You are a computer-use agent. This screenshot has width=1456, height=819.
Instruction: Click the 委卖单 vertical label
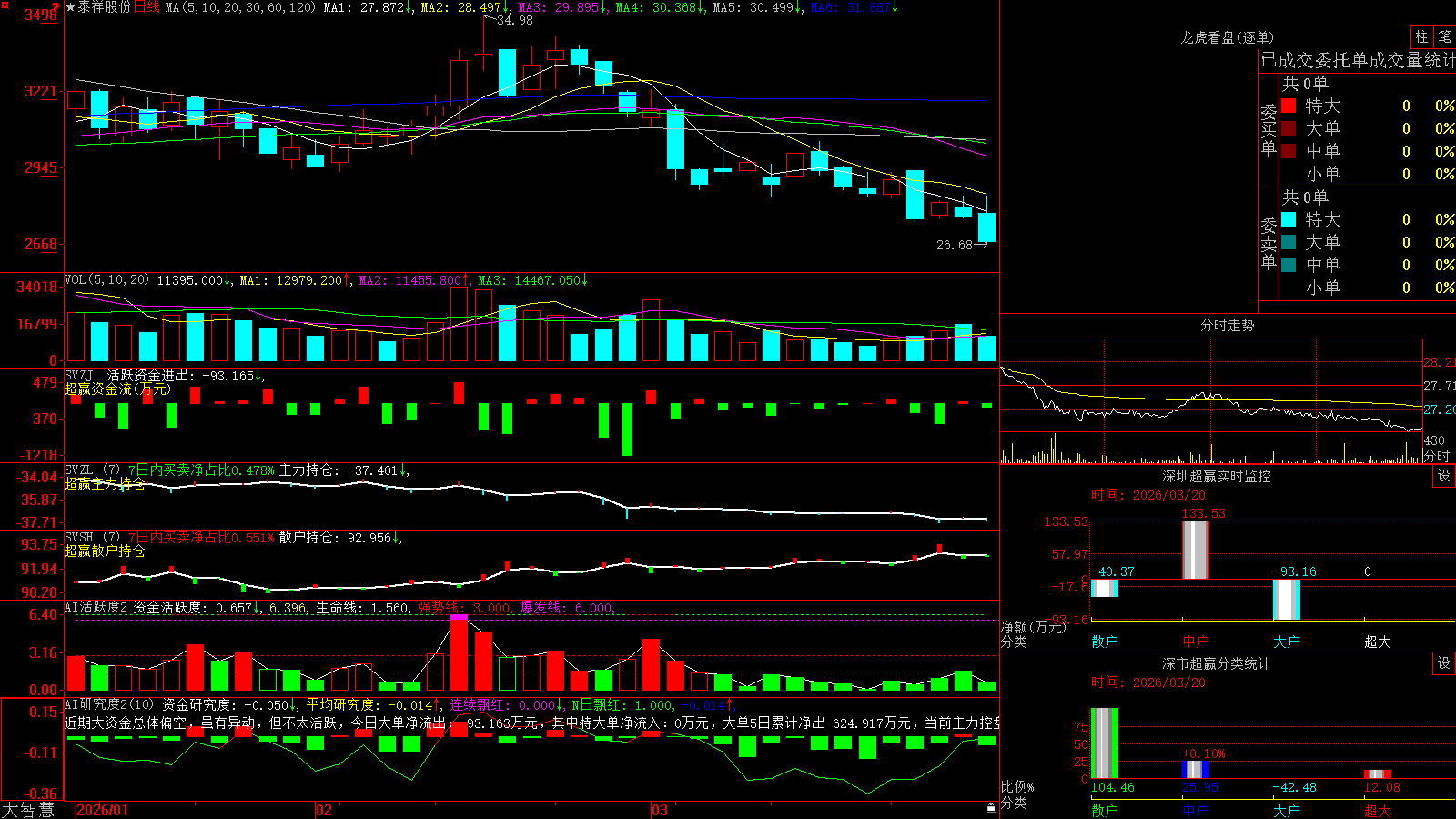coord(1269,243)
